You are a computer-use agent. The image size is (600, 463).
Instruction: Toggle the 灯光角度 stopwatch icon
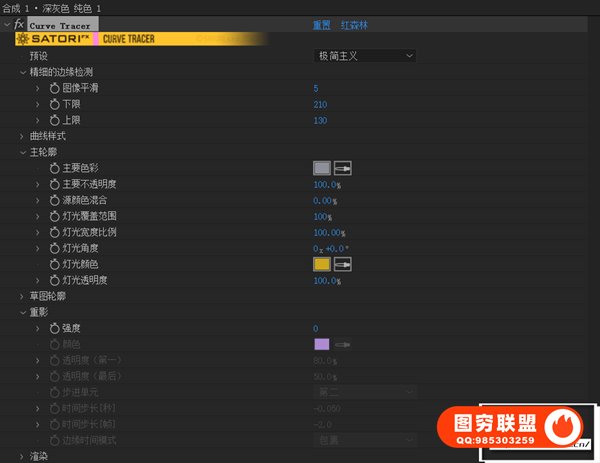(55, 248)
